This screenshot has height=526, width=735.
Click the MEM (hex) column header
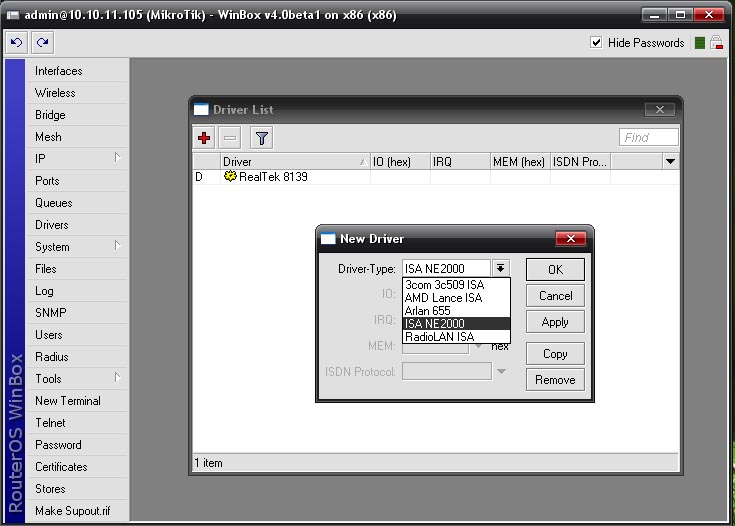coord(520,162)
